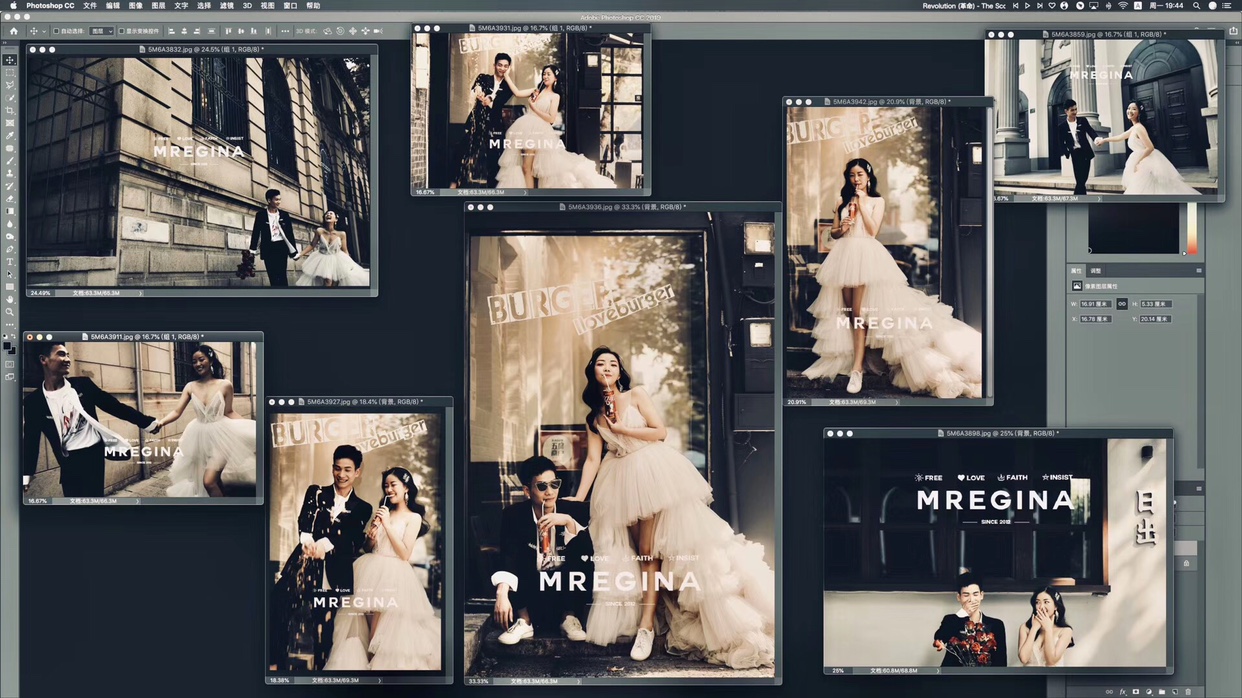The height and width of the screenshot is (698, 1242).
Task: Enable the 自动选择 checkbox
Action: tap(57, 31)
